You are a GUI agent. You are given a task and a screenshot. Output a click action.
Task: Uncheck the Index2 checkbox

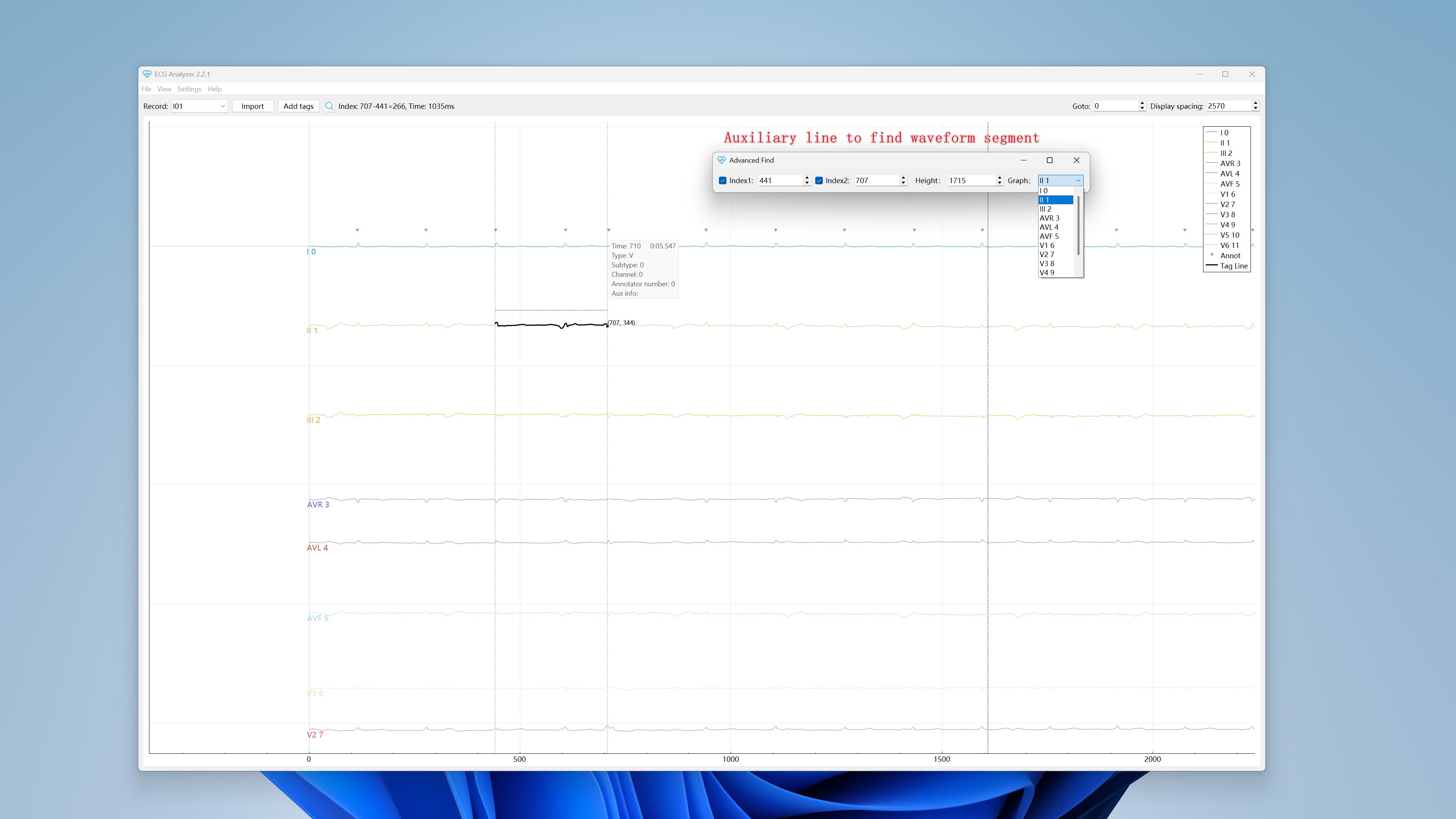(819, 180)
